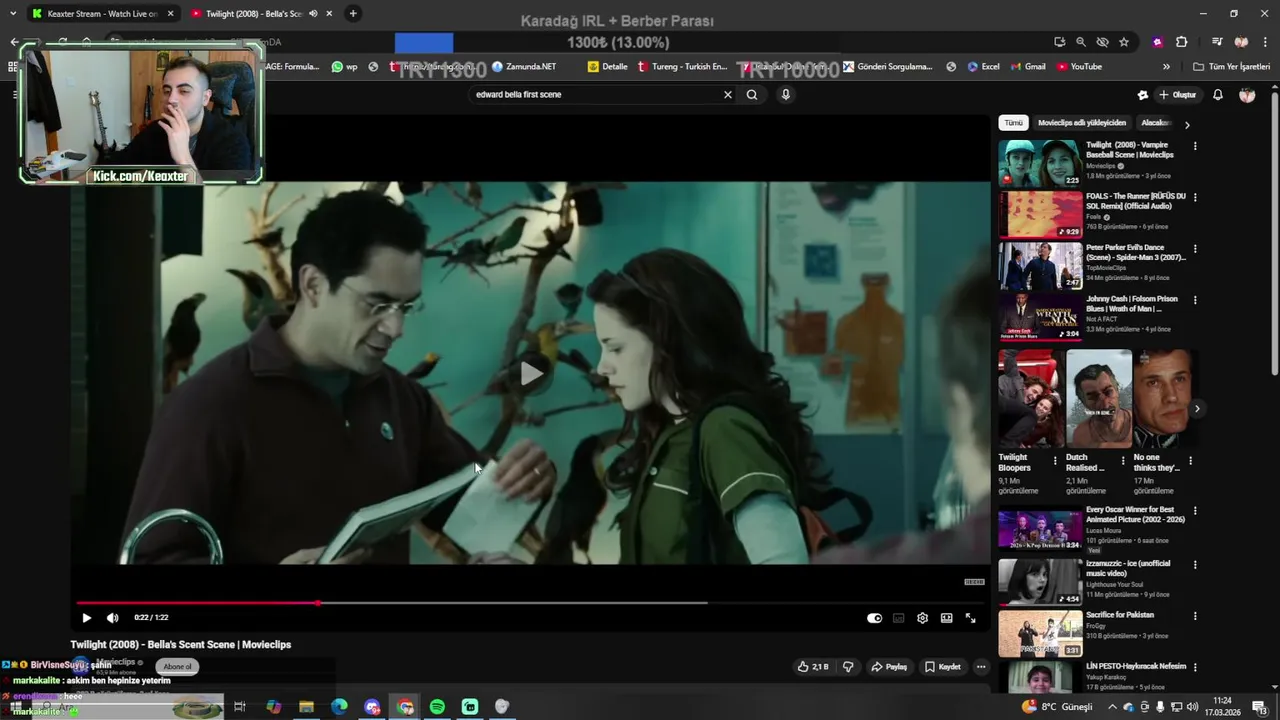
Task: Open Microsoft Edge from the taskbar
Action: (339, 707)
